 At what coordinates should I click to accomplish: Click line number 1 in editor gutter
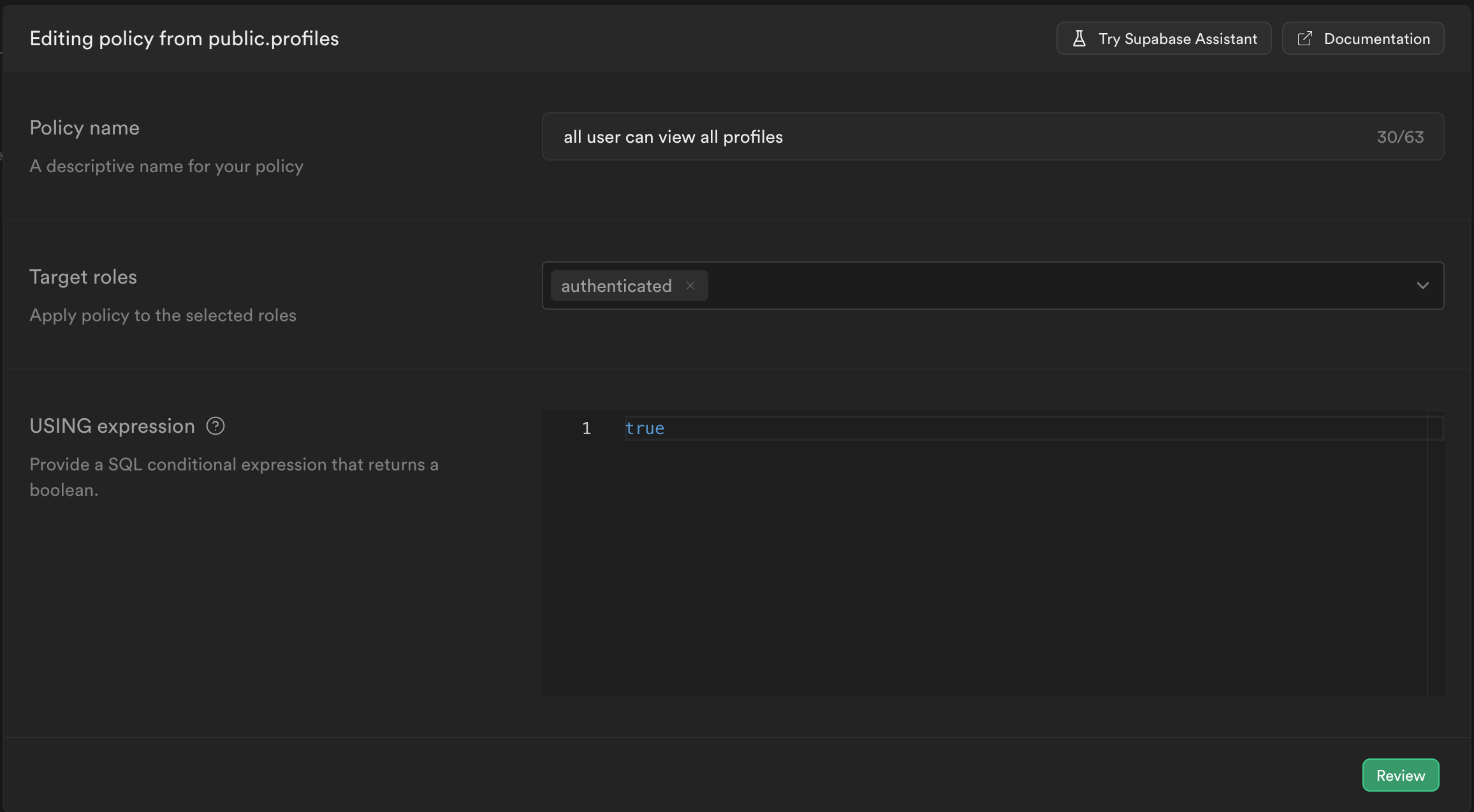tap(586, 428)
